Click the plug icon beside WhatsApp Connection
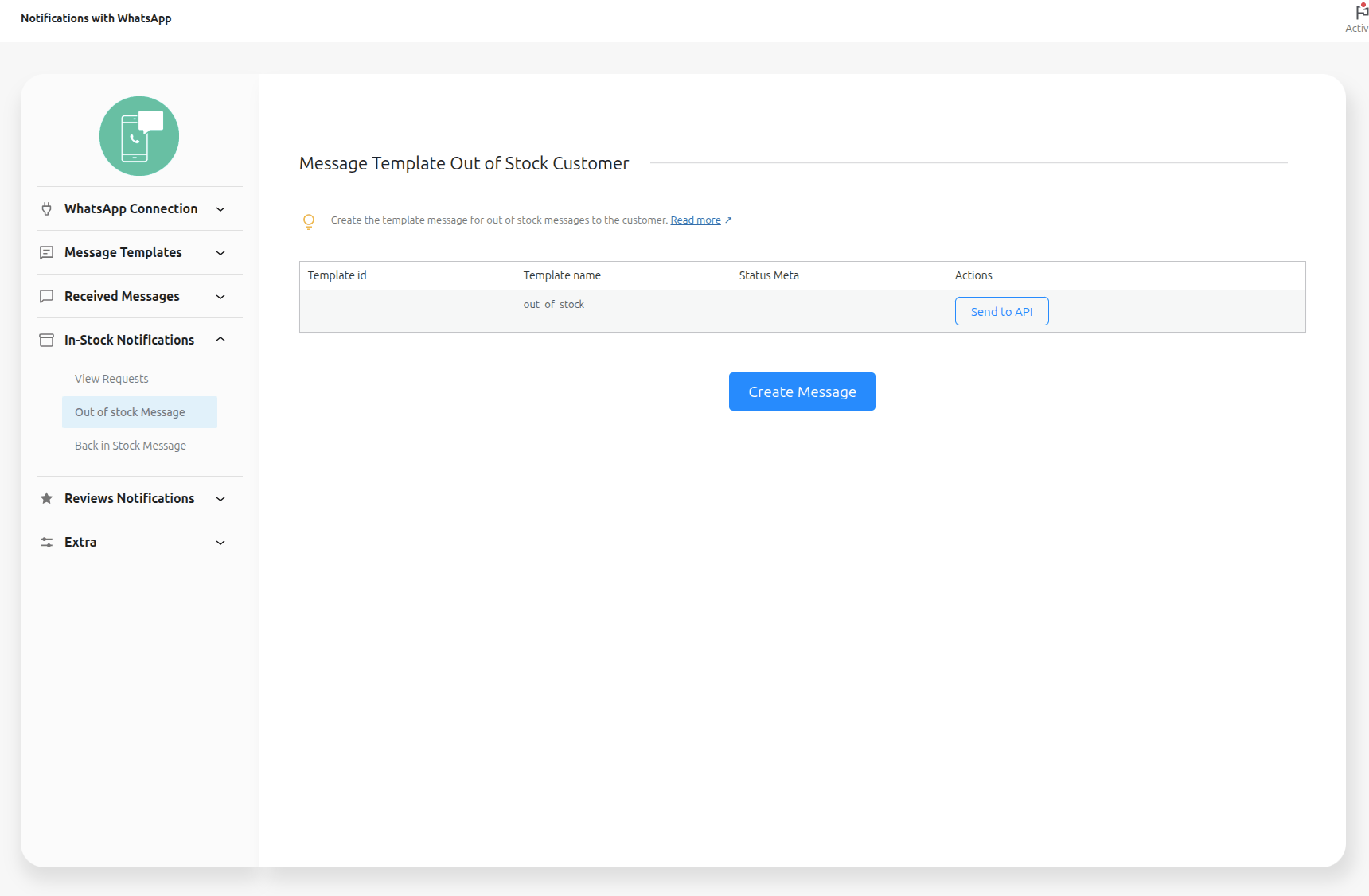 coord(47,209)
